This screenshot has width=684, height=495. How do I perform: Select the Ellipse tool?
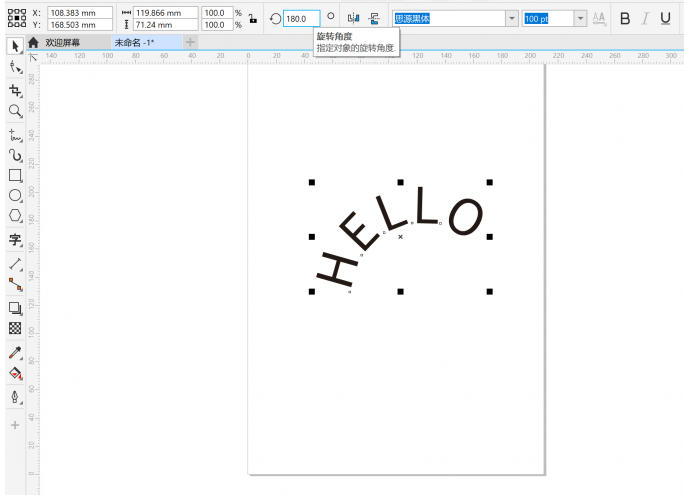click(15, 196)
